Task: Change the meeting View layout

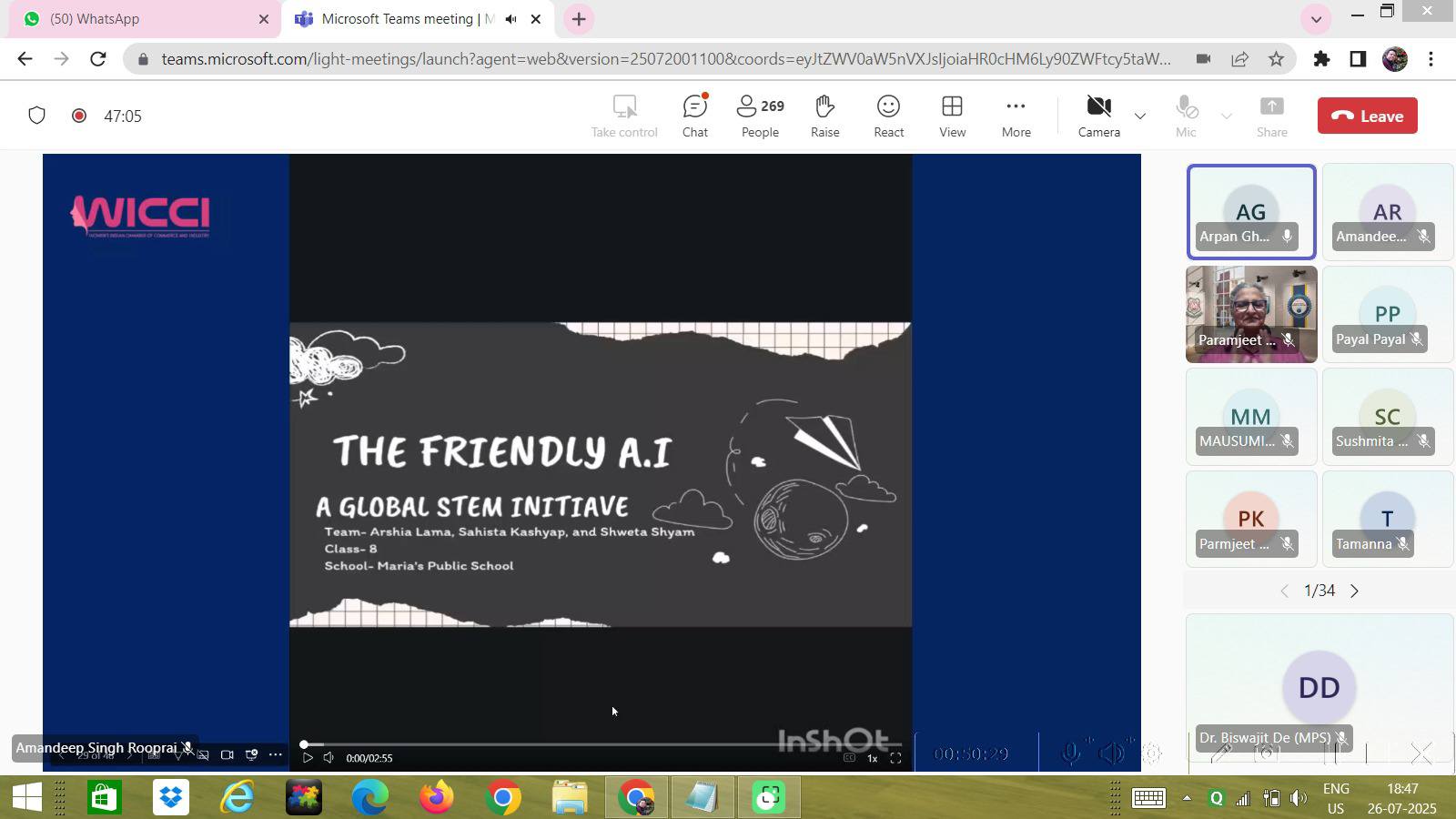Action: click(952, 116)
